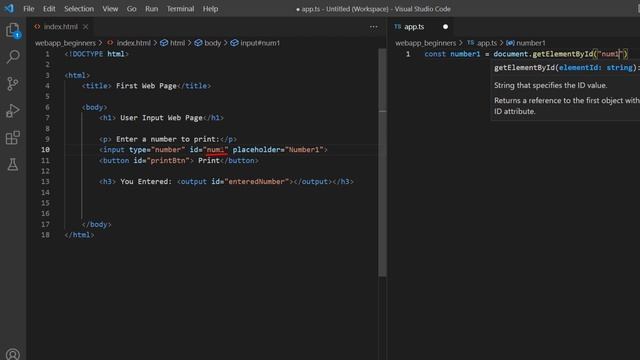The height and width of the screenshot is (360, 640).
Task: Open the Source Control view
Action: point(13,84)
